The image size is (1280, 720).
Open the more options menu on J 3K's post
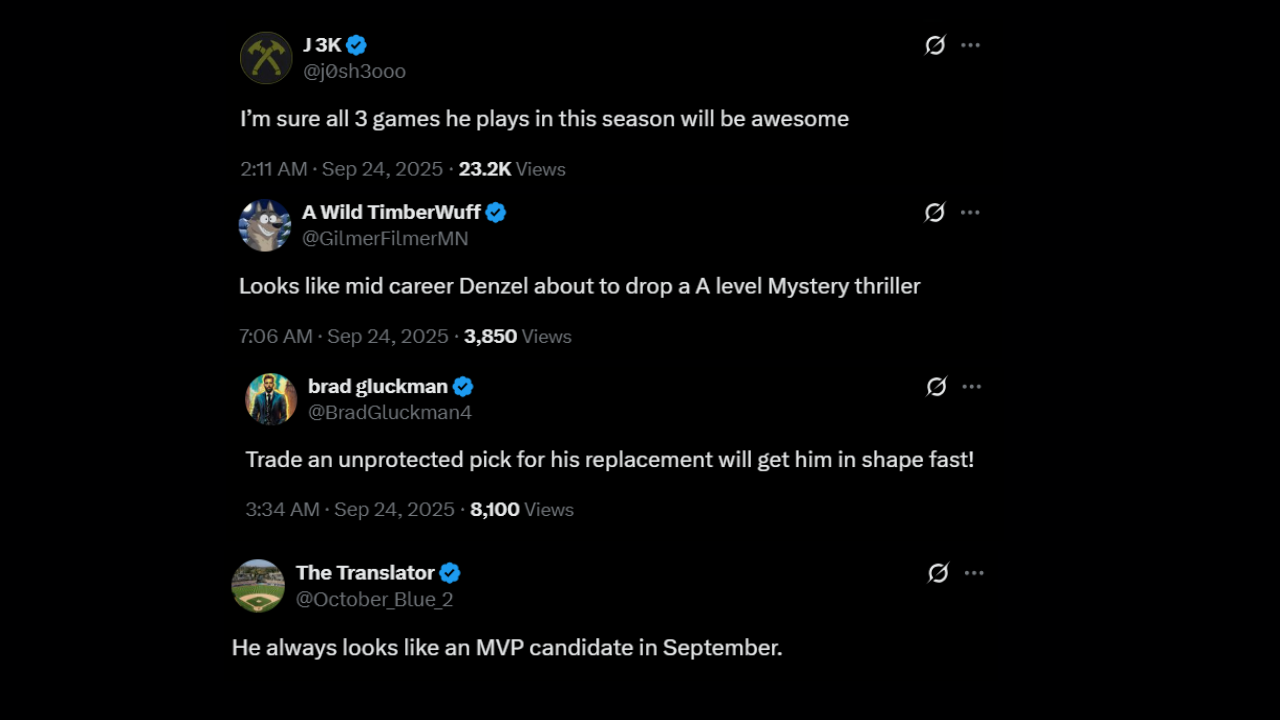click(x=970, y=45)
